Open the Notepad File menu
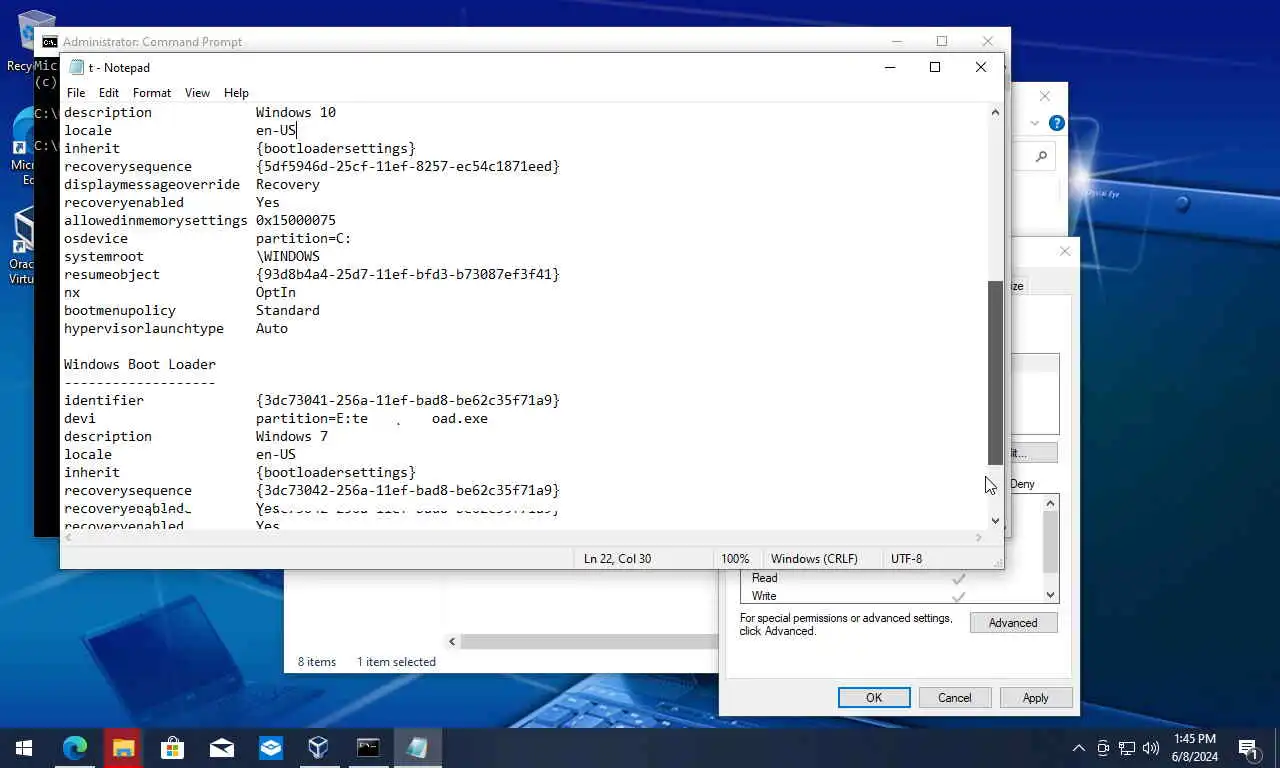Viewport: 1280px width, 768px height. click(76, 93)
